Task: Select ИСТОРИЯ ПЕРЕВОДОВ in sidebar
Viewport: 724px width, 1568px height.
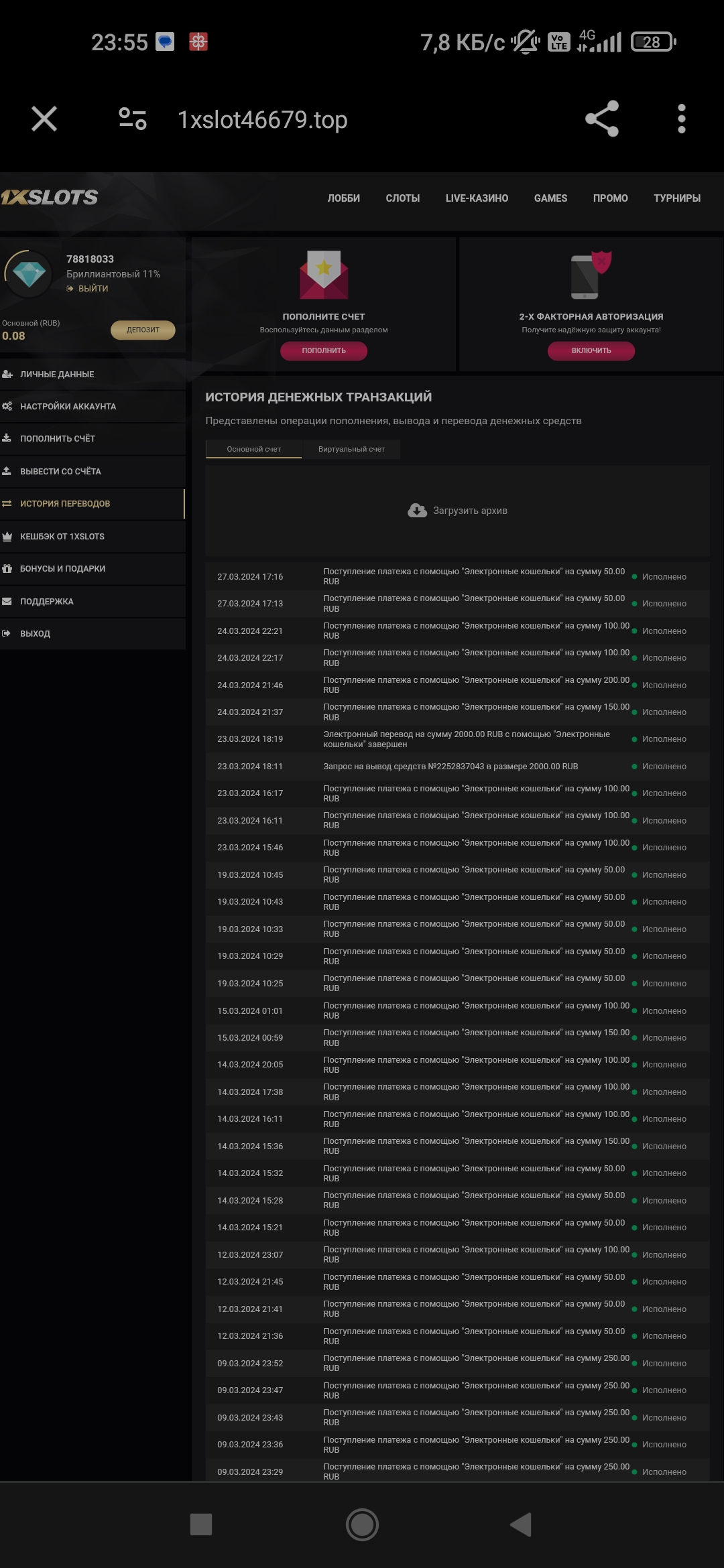Action: (93, 504)
